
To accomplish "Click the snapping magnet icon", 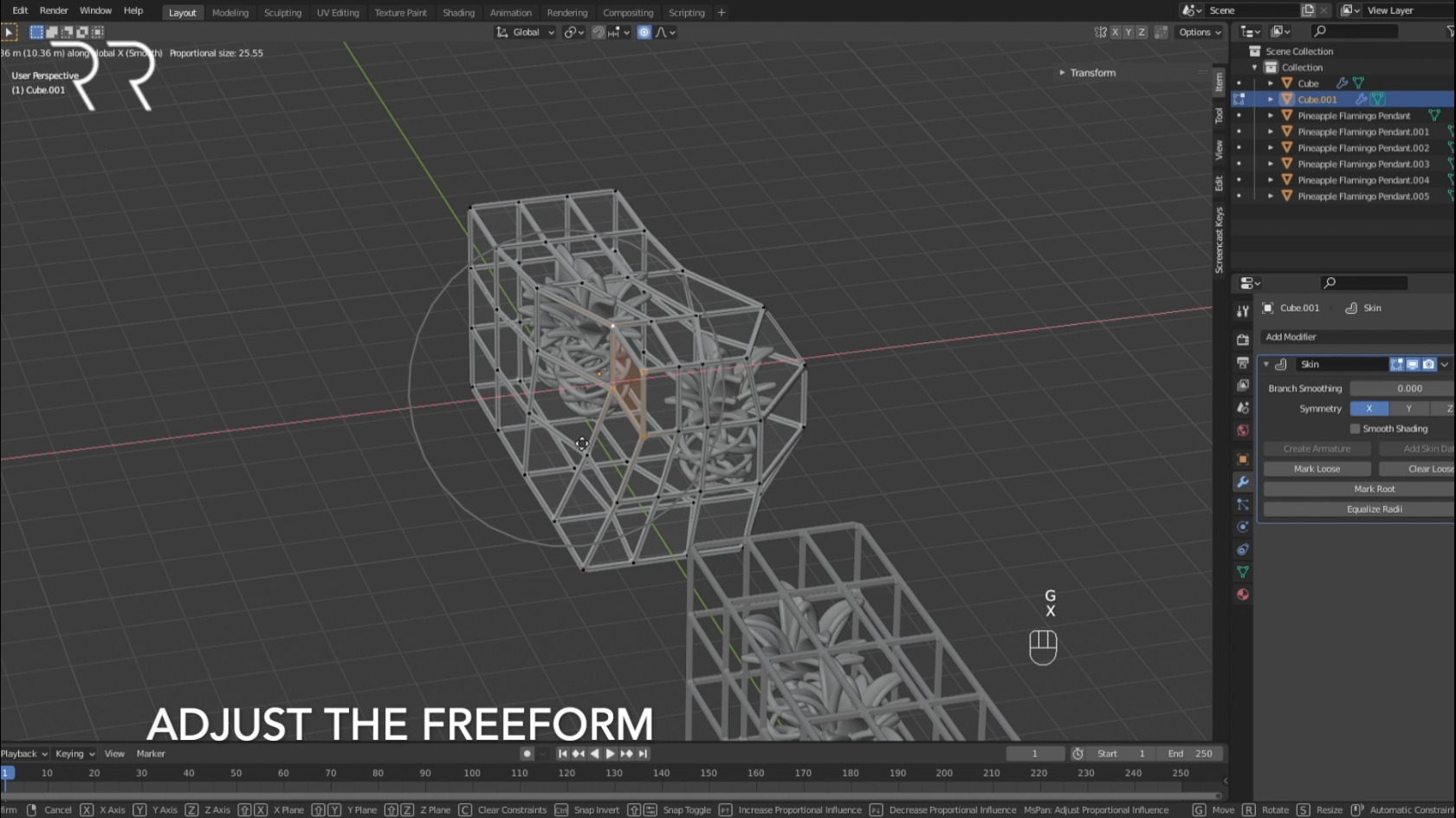I will point(599,32).
